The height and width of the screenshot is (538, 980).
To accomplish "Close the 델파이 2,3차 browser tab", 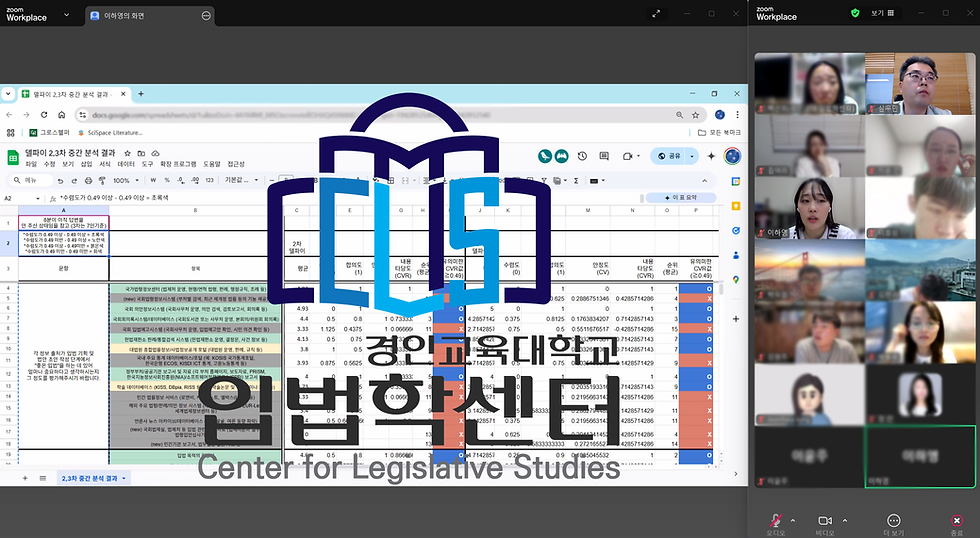I will pyautogui.click(x=123, y=94).
